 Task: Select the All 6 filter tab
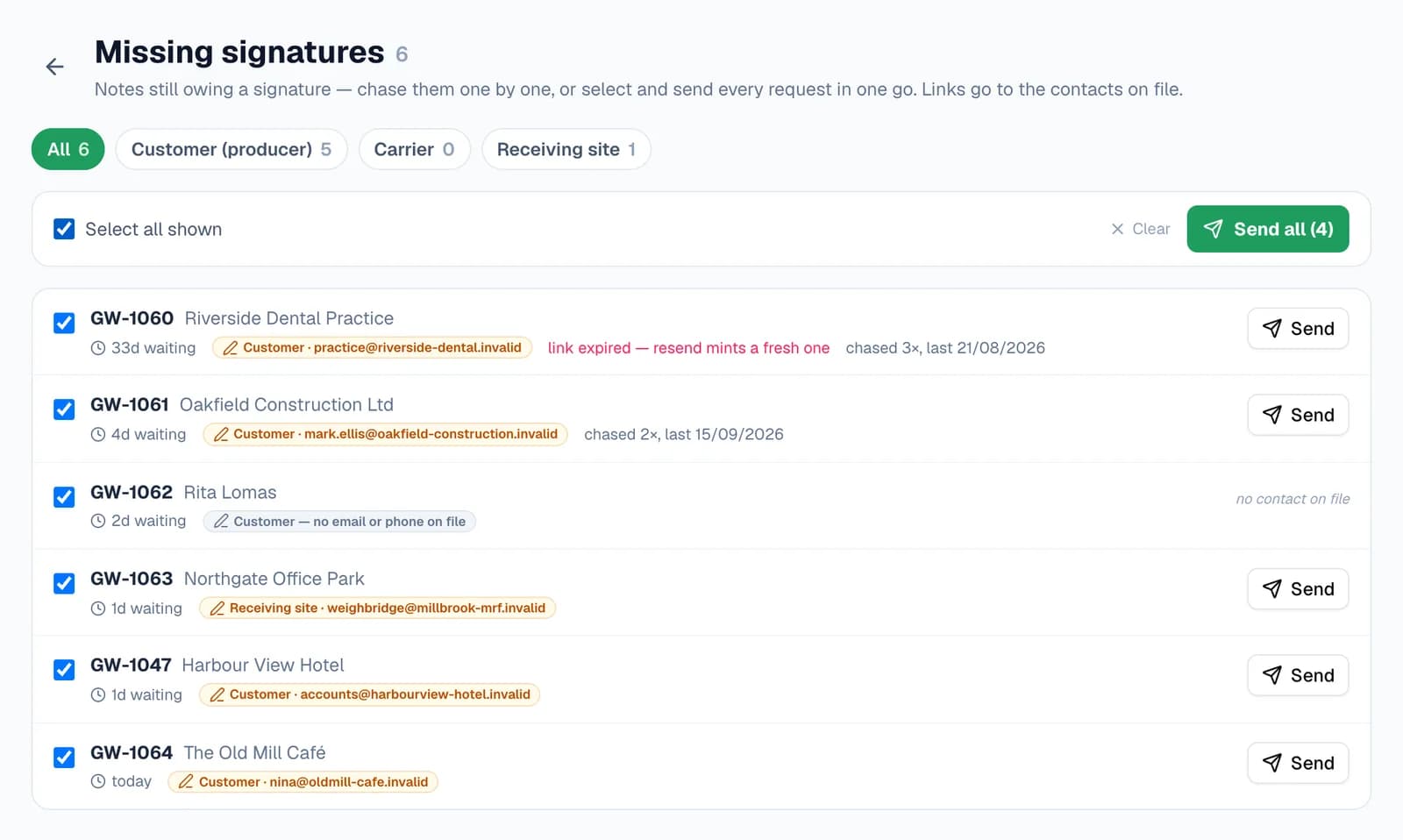click(68, 149)
